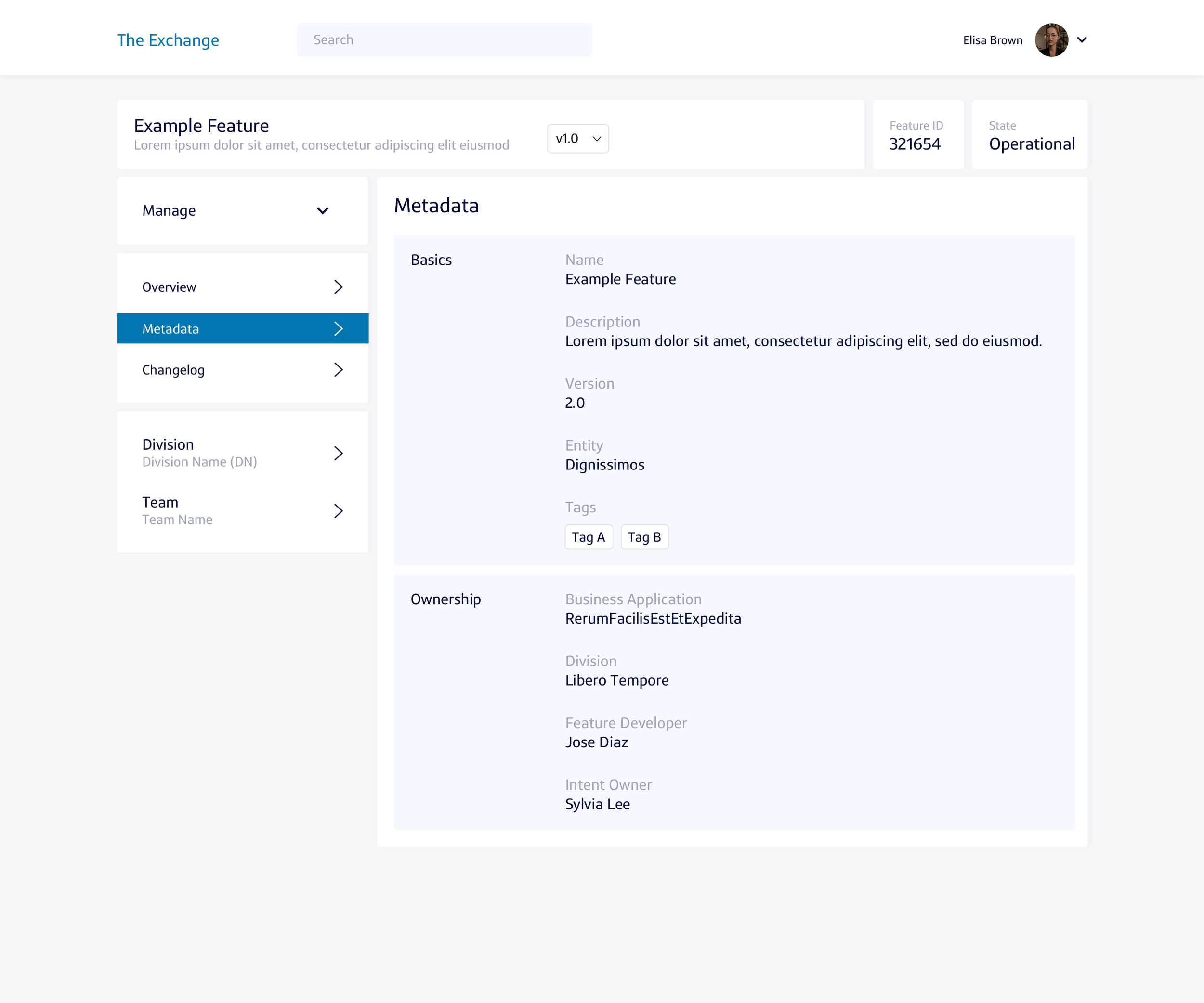Click Elisa Brown's profile avatar
This screenshot has width=1204, height=1003.
(x=1051, y=40)
